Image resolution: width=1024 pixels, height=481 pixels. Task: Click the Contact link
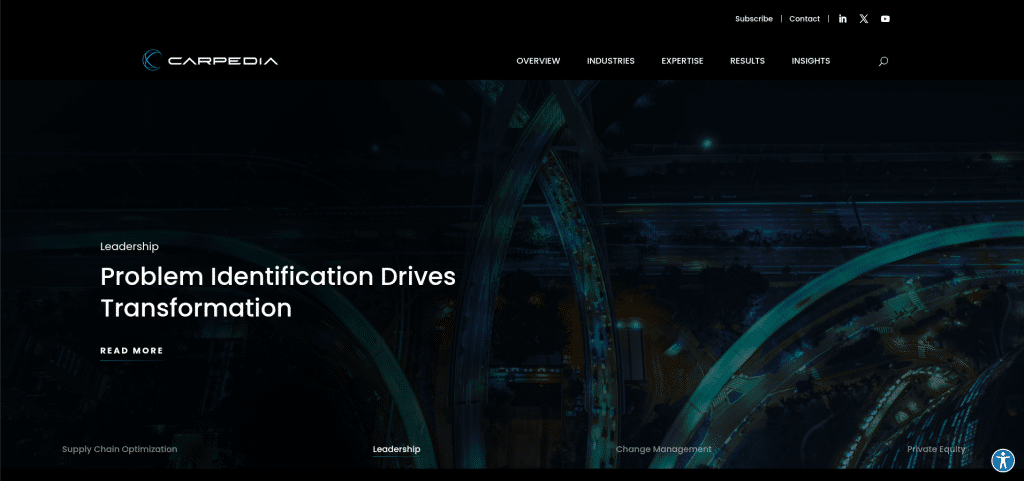tap(805, 19)
